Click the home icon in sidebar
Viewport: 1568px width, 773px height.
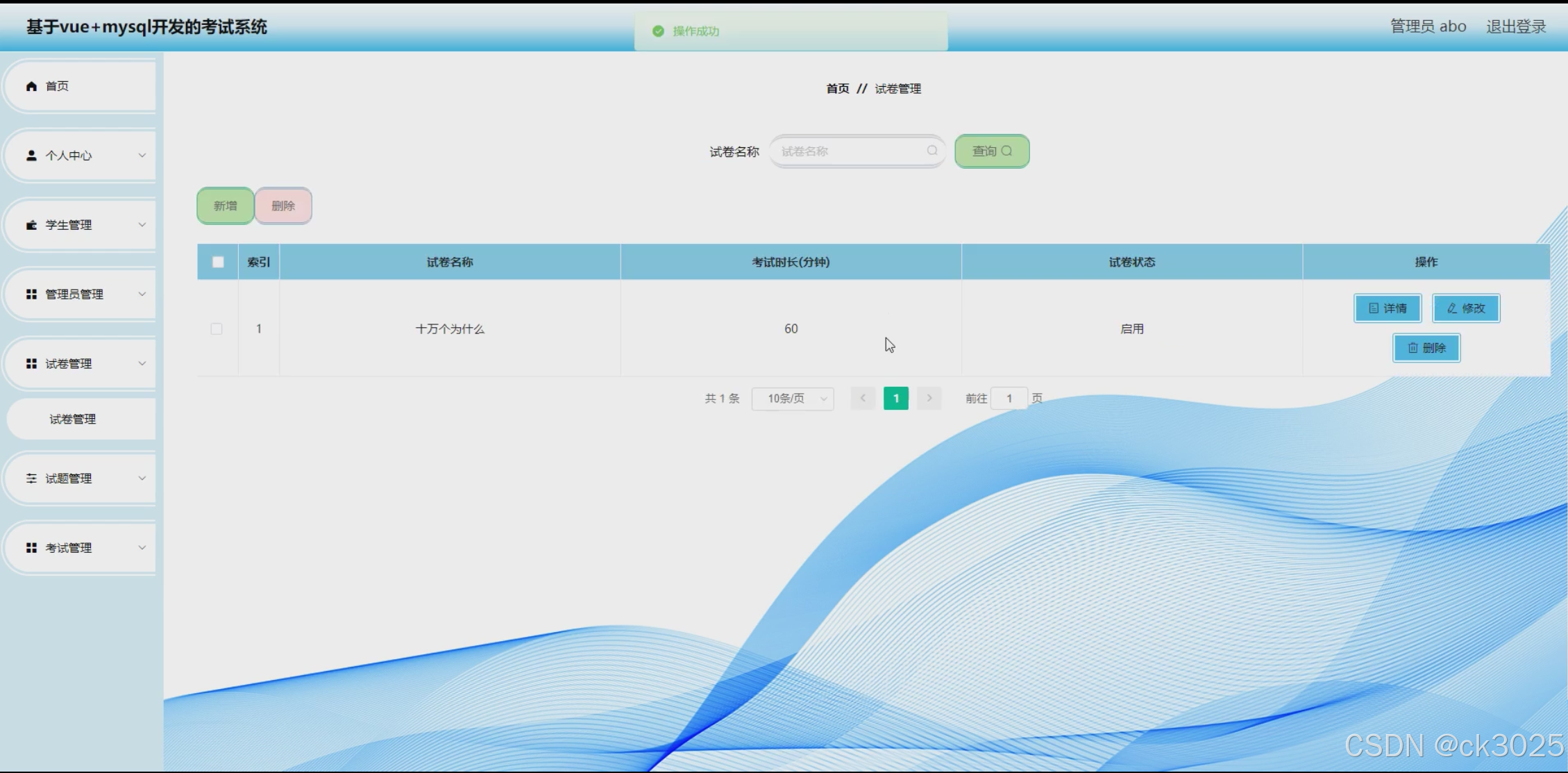click(x=31, y=86)
